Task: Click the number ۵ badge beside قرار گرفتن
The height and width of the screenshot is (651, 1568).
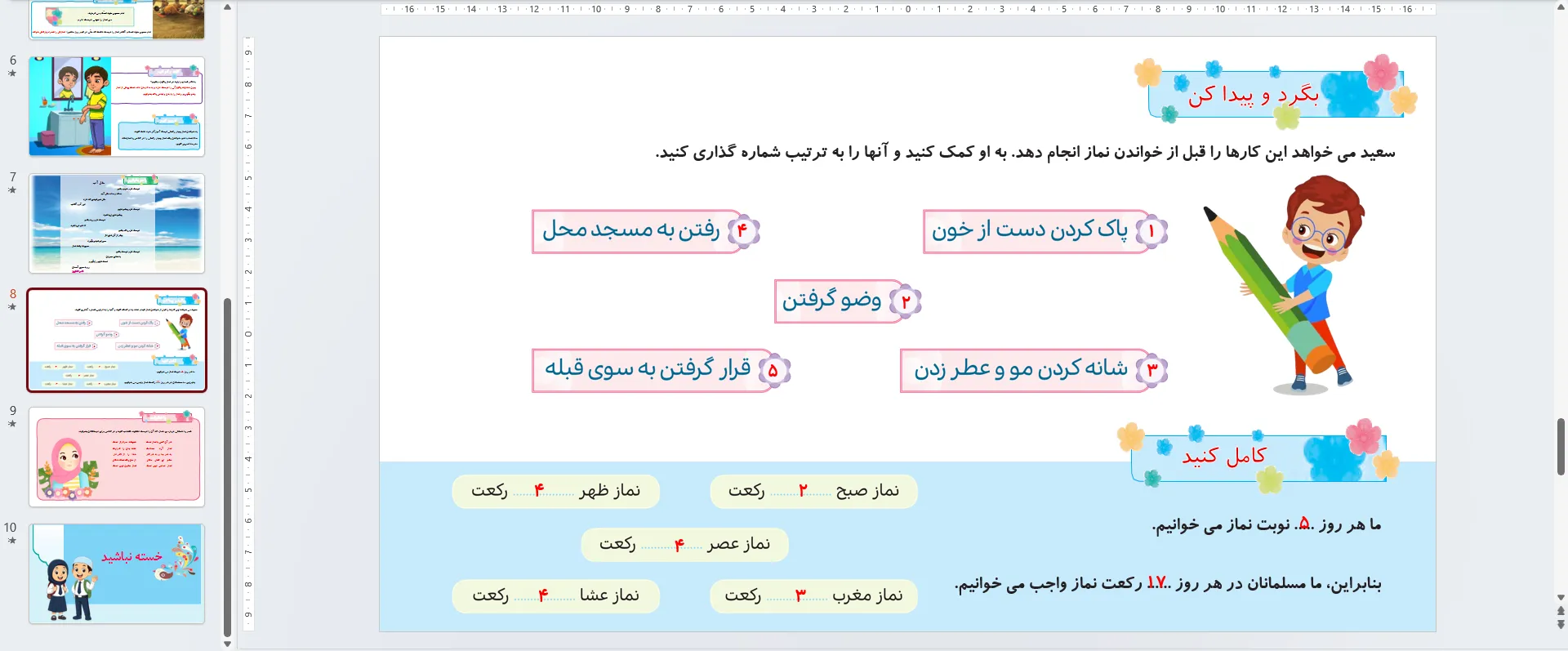Action: [x=773, y=371]
